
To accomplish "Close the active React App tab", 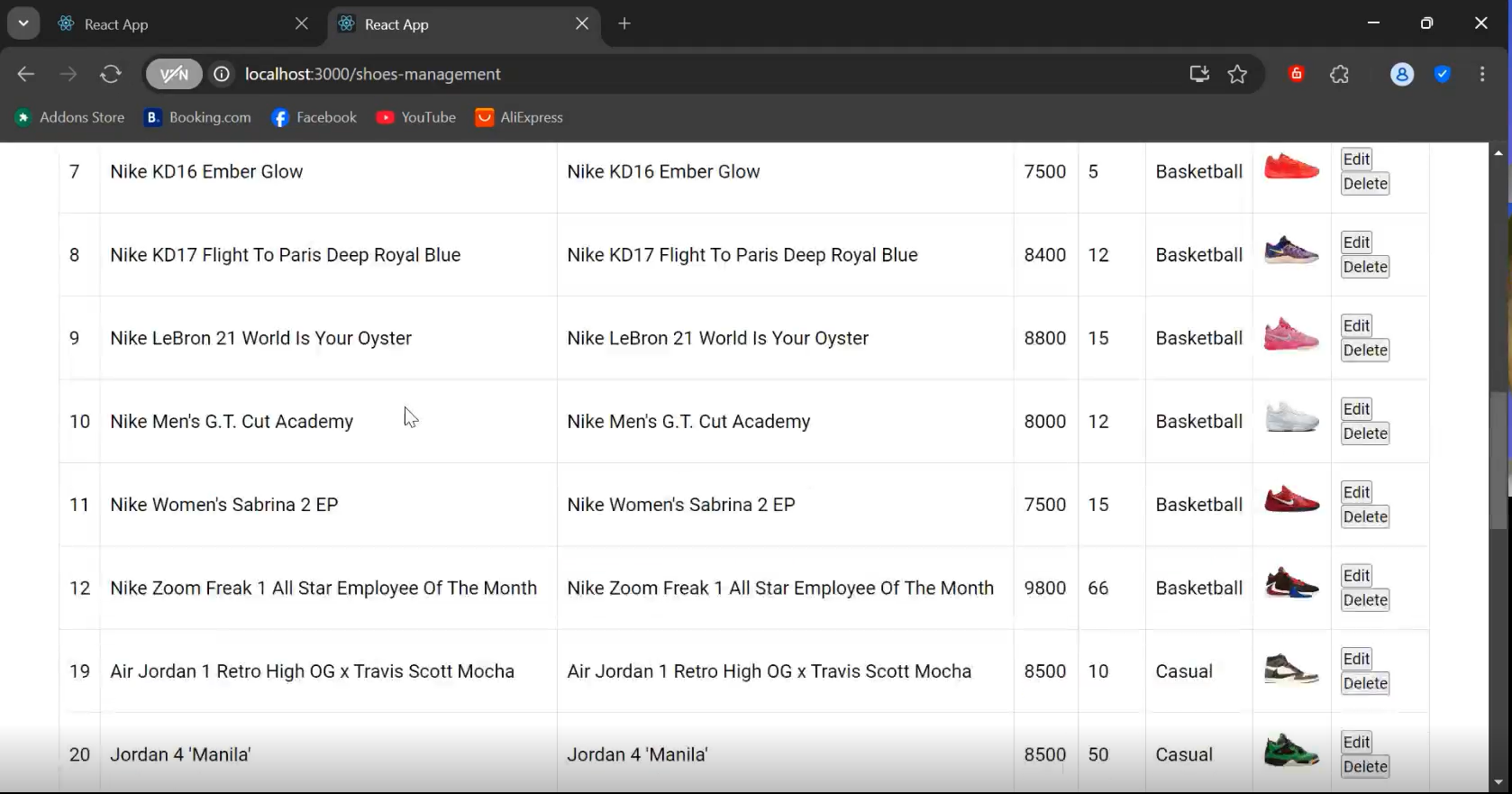I will (x=582, y=23).
